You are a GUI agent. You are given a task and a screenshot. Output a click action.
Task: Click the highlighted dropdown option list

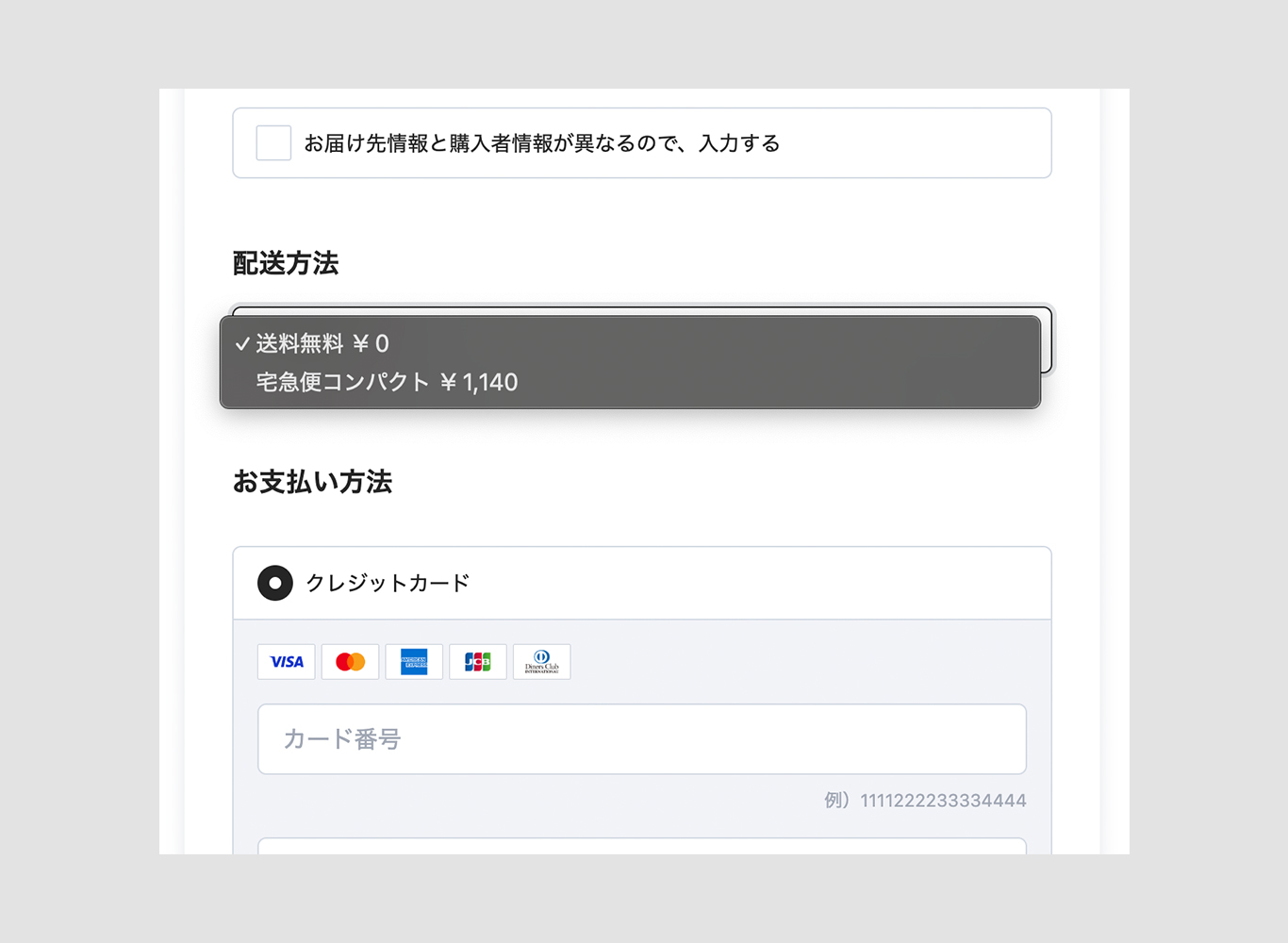(x=630, y=362)
